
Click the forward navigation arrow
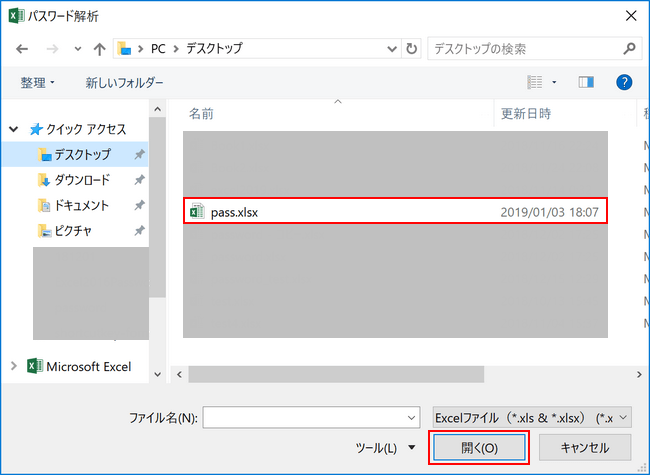pyautogui.click(x=52, y=49)
